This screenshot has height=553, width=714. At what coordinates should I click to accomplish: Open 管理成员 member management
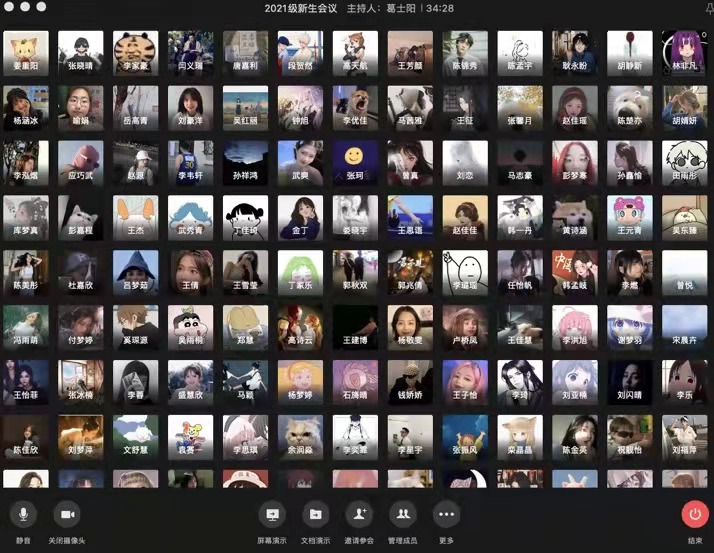[402, 514]
